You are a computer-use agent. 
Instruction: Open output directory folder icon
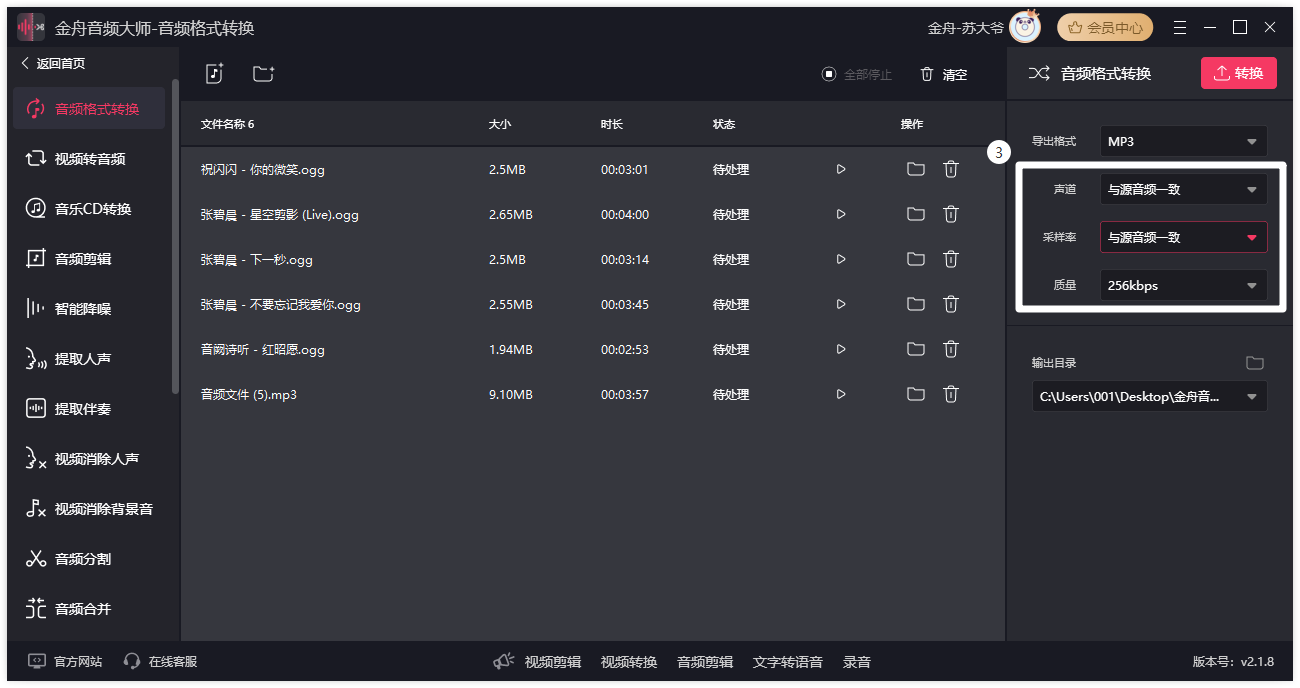1256,363
